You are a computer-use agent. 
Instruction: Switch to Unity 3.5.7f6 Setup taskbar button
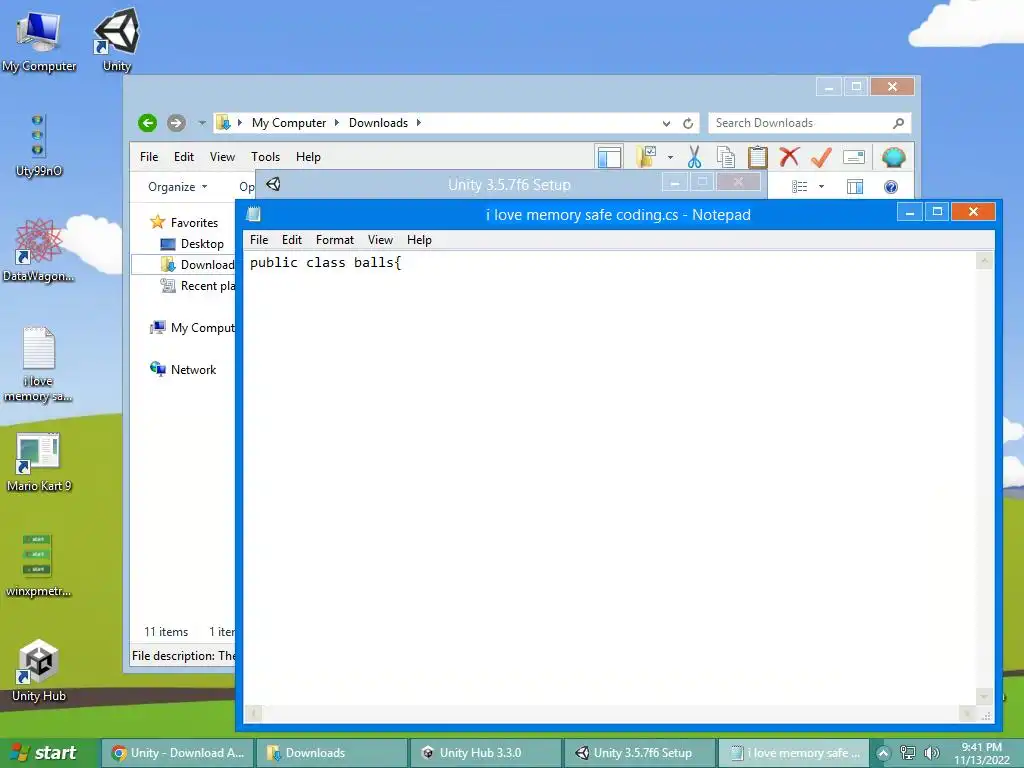[639, 753]
